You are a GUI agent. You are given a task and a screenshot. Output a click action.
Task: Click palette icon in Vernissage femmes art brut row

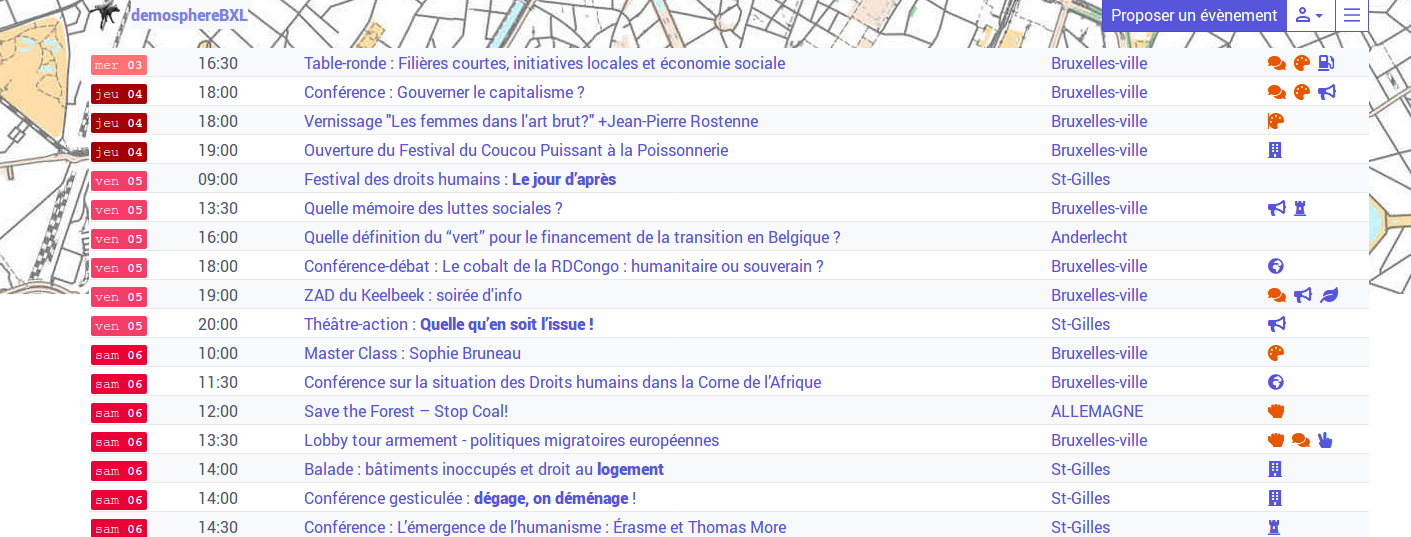(x=1275, y=121)
